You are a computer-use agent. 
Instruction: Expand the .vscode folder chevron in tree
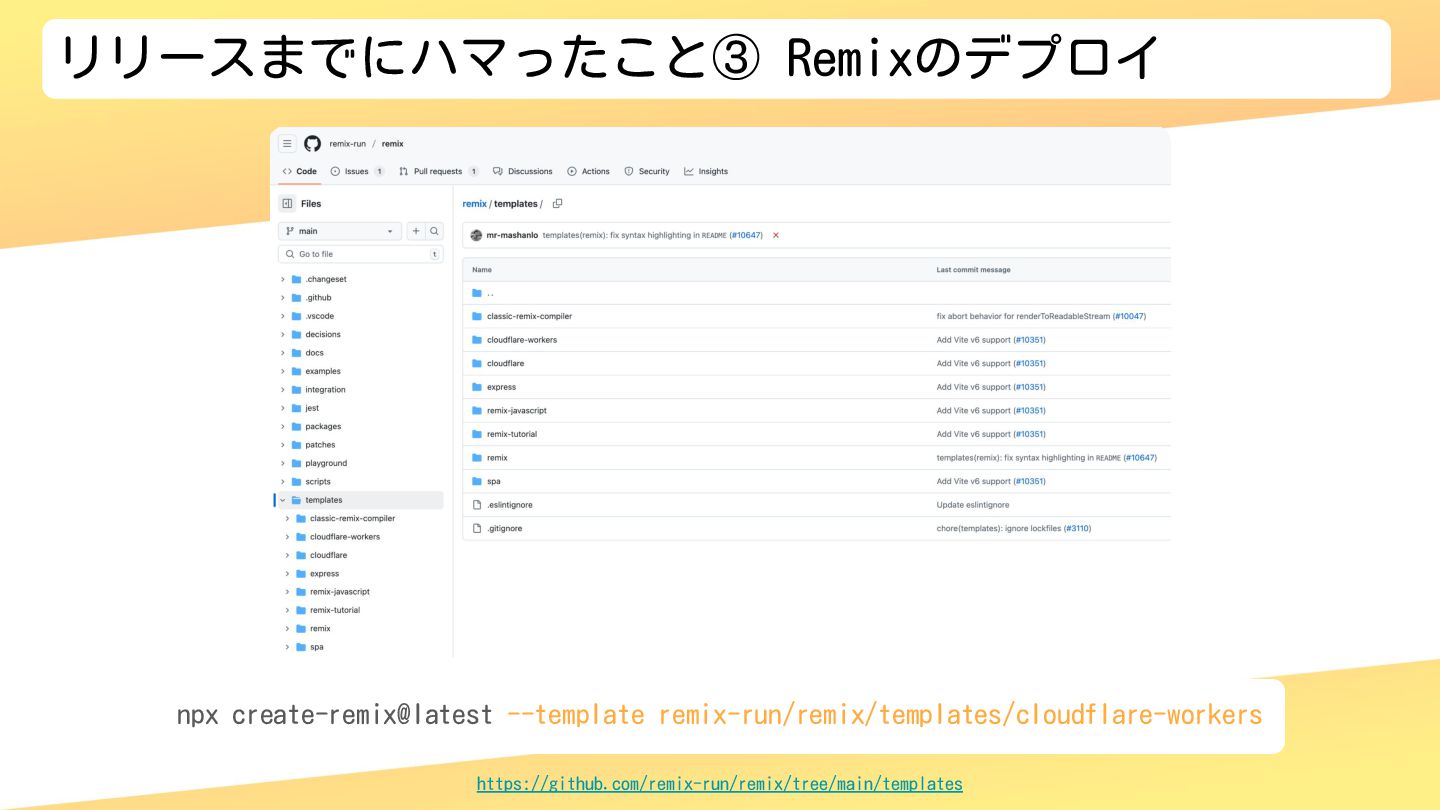pyautogui.click(x=283, y=316)
